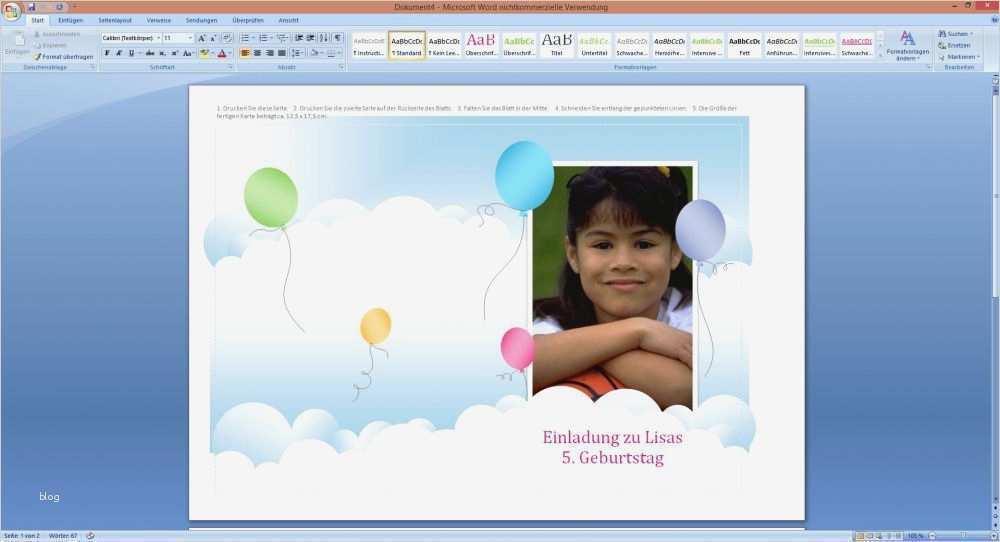
Task: Select the Standard style
Action: tap(407, 45)
